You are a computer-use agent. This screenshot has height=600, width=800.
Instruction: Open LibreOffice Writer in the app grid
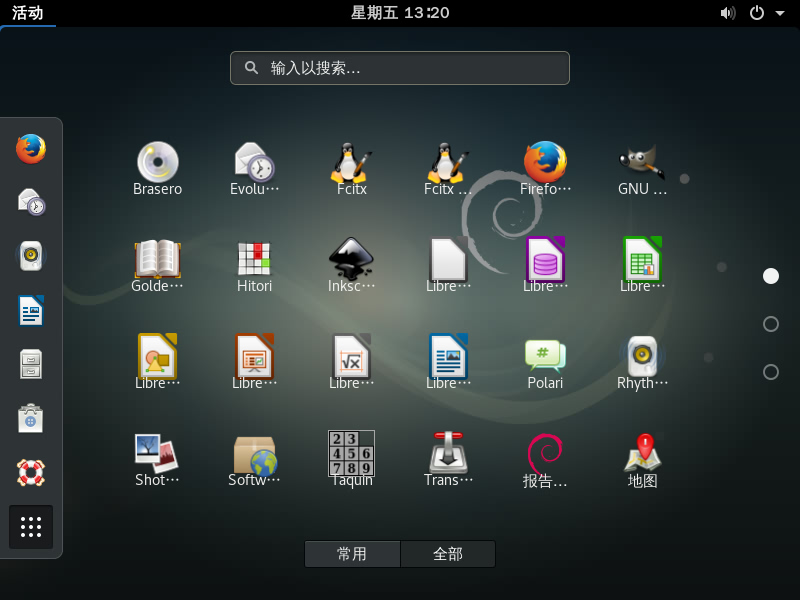coord(448,362)
